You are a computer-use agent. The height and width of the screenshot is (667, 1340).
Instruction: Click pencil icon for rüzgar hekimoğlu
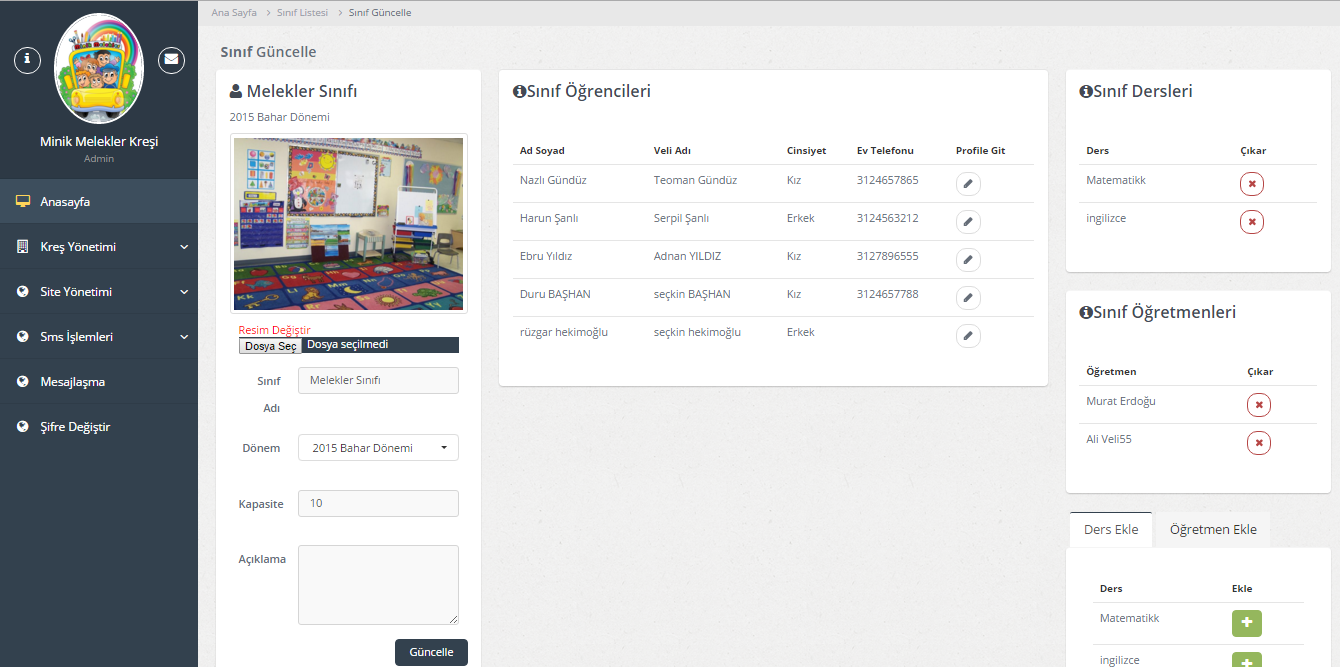968,336
